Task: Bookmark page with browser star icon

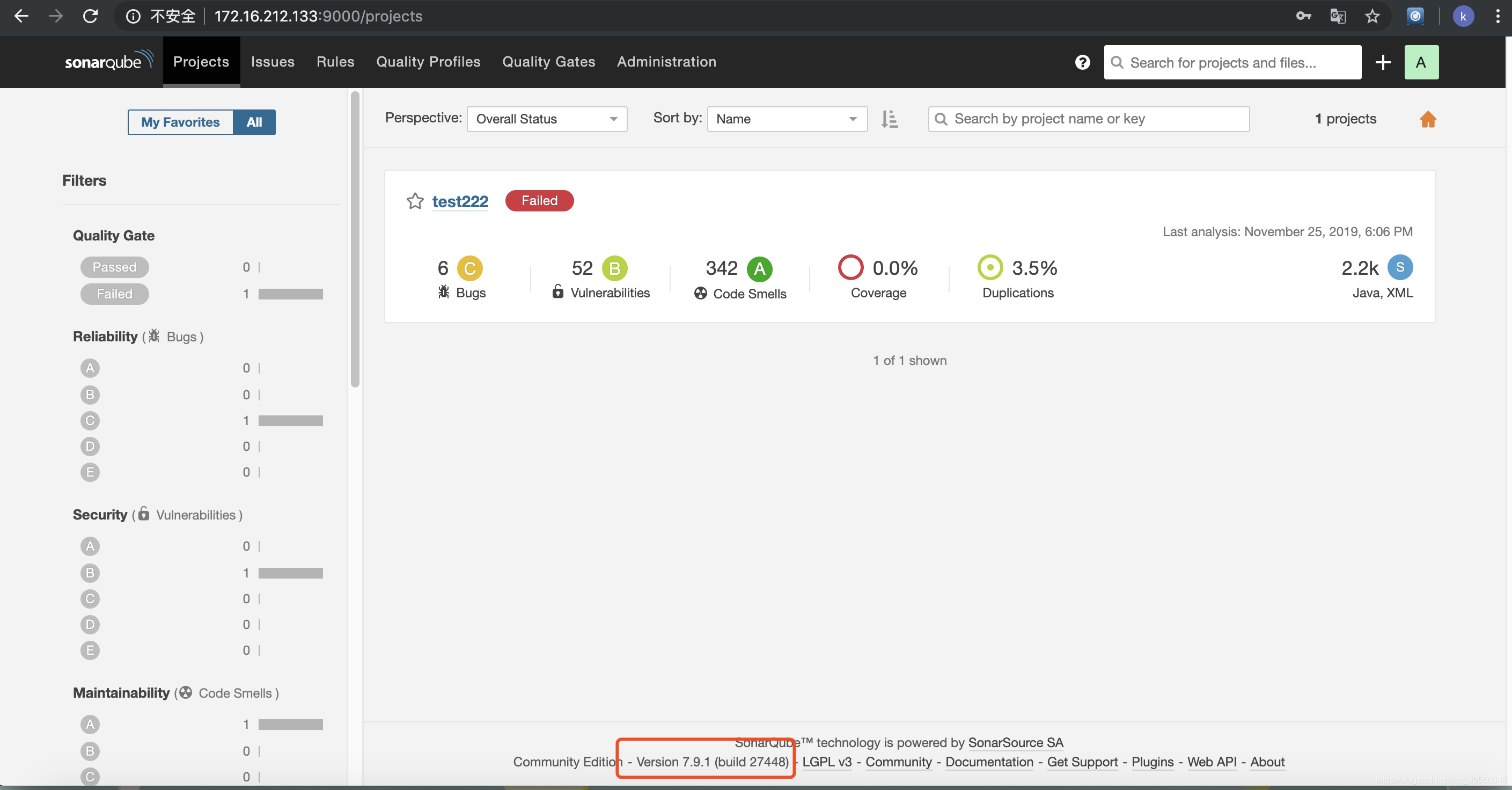Action: 1372,17
